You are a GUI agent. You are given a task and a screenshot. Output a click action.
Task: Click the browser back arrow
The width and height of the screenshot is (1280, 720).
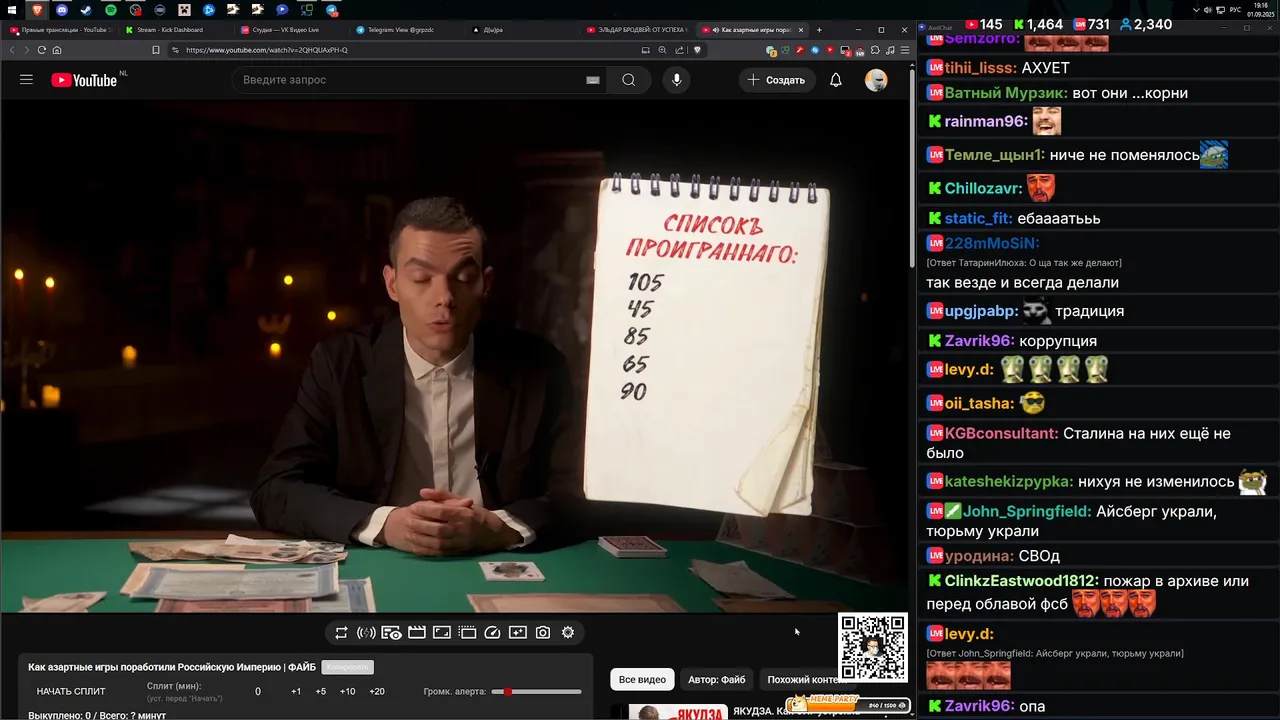click(13, 50)
